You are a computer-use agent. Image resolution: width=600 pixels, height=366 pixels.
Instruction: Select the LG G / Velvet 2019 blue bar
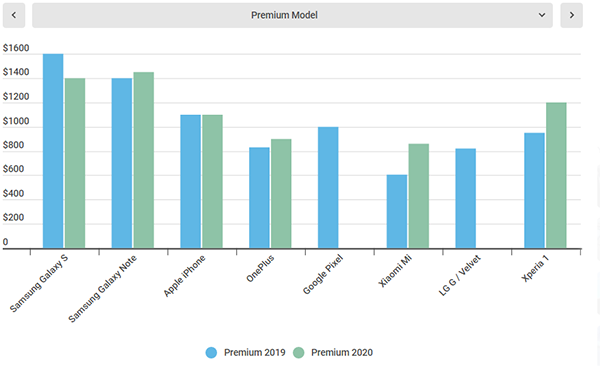coord(466,199)
